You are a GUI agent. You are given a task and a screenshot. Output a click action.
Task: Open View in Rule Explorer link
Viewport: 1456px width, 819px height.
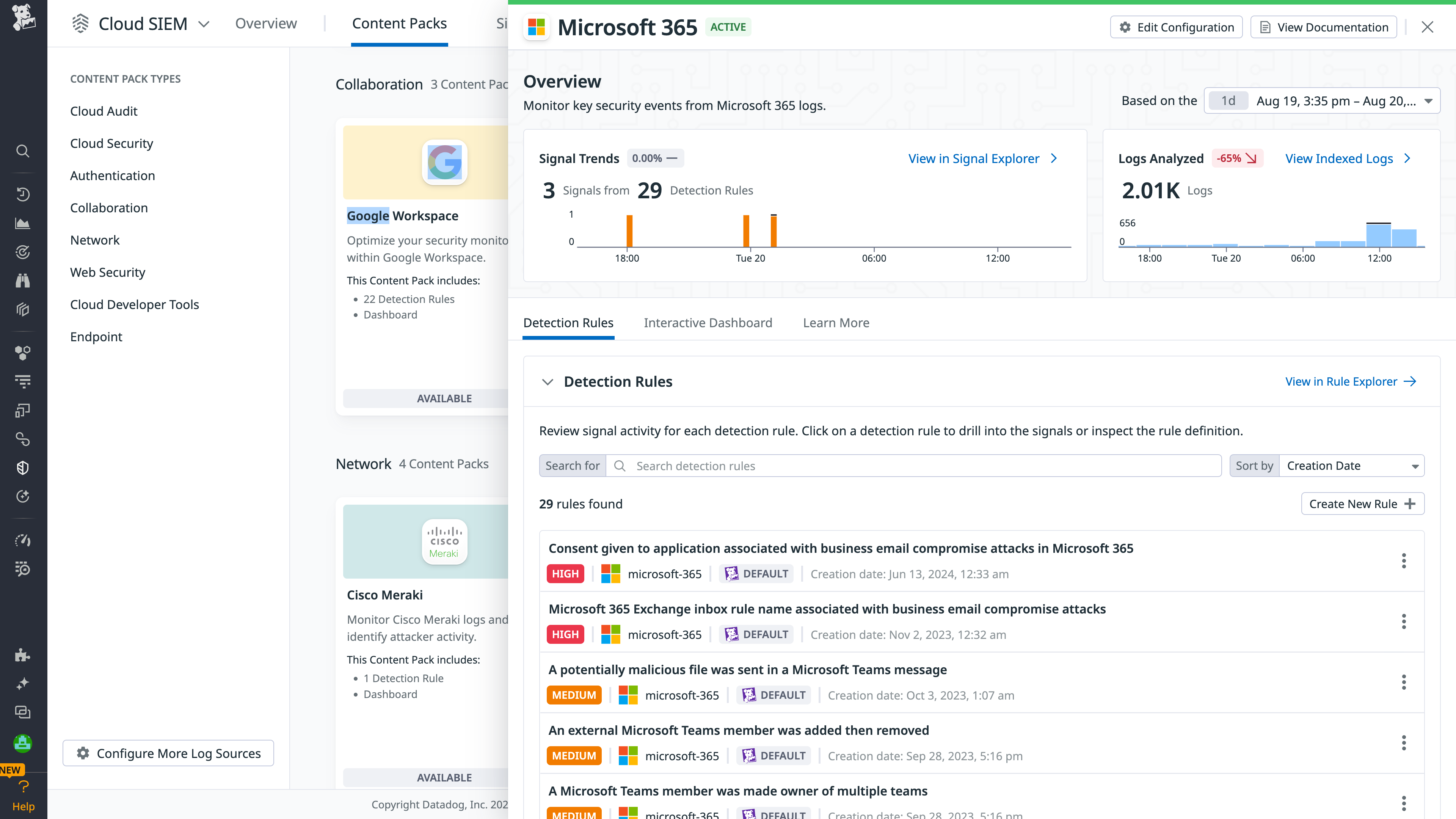click(1351, 381)
